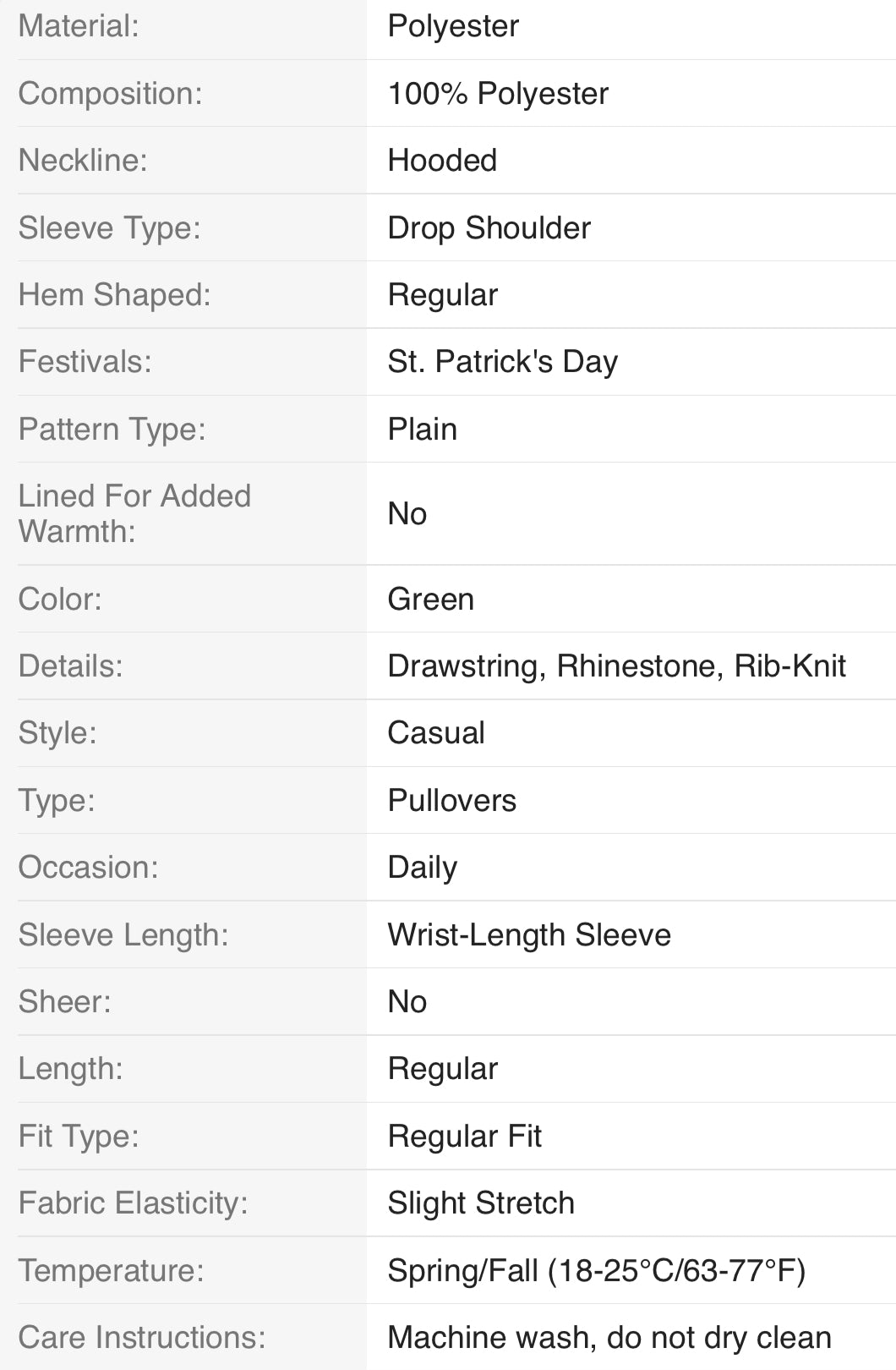
Task: Tap 'Machine wash, do not dry clean' text
Action: [x=609, y=1337]
